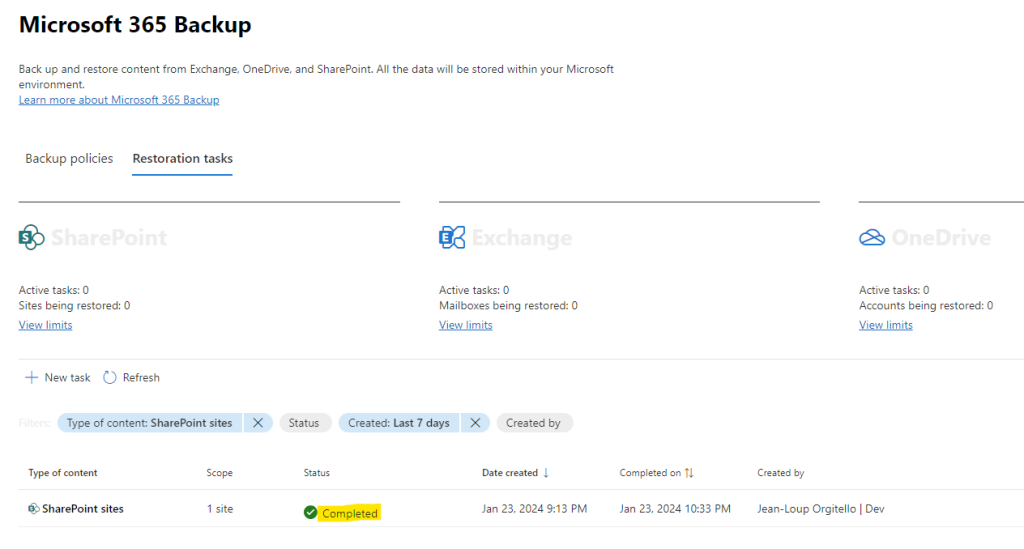Click the SharePoint logo icon
The width and height of the screenshot is (1024, 549).
31,238
